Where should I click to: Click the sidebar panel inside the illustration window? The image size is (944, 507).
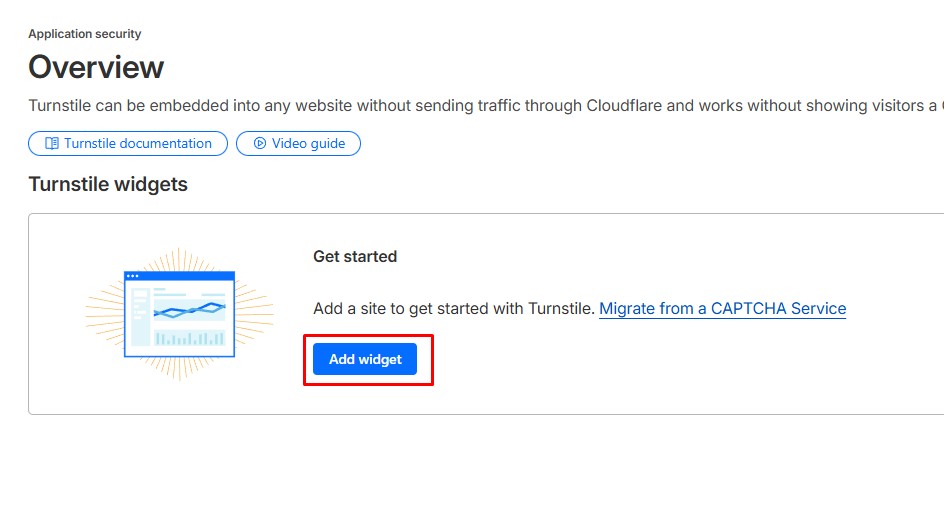[x=139, y=317]
